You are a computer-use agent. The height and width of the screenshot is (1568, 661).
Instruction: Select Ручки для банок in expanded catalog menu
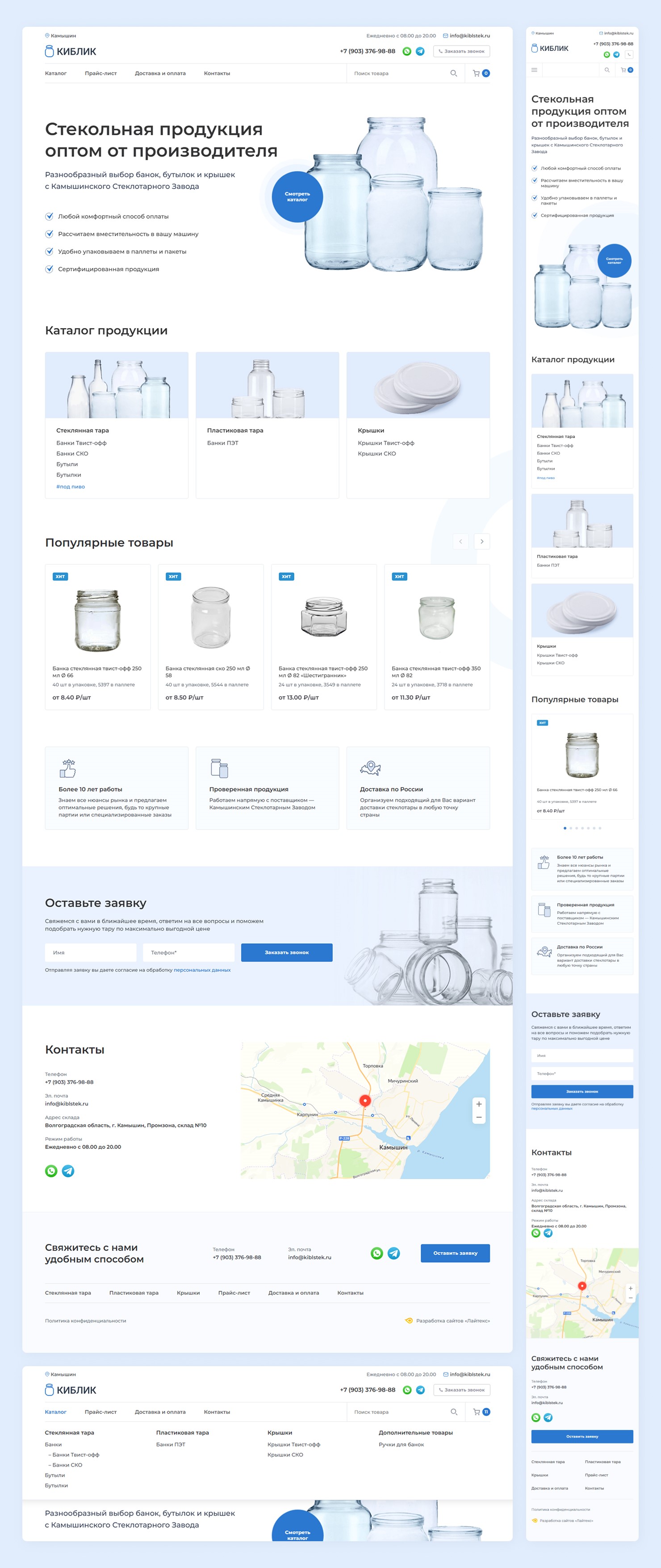coord(401,1444)
